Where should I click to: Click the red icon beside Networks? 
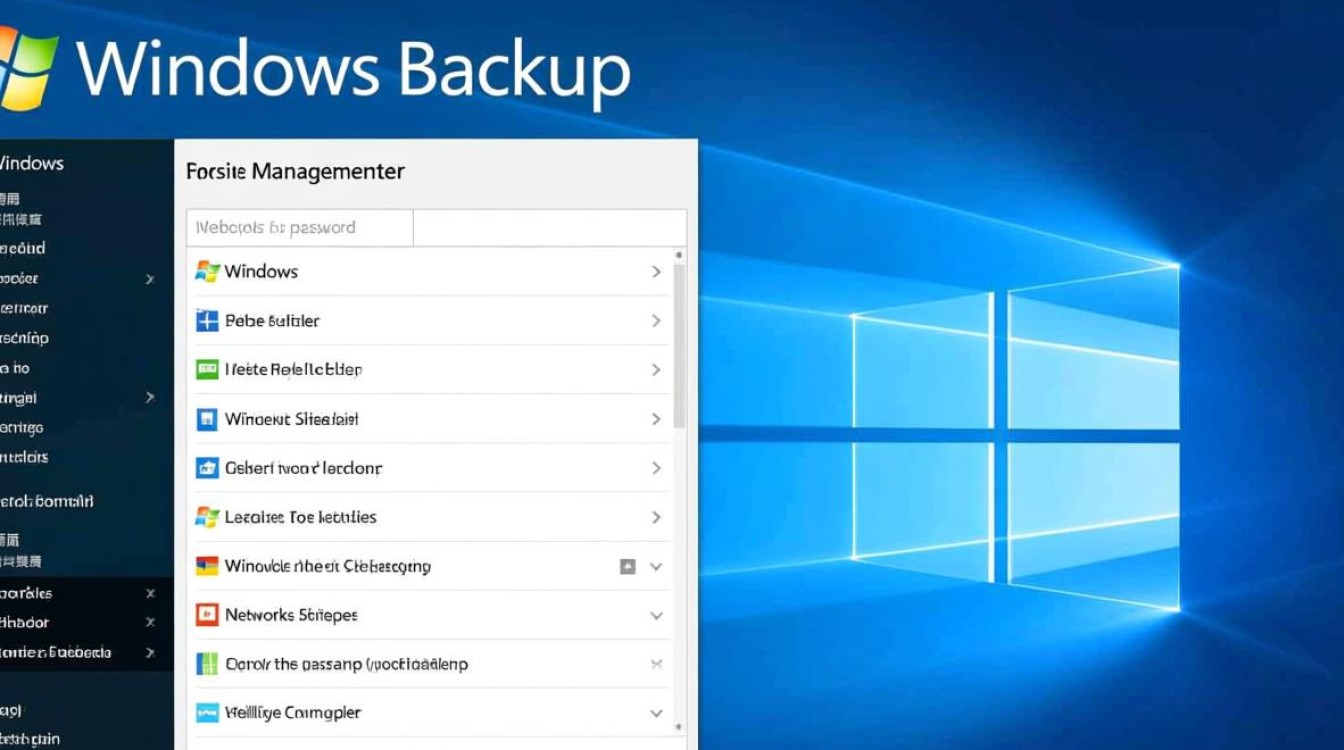click(207, 615)
